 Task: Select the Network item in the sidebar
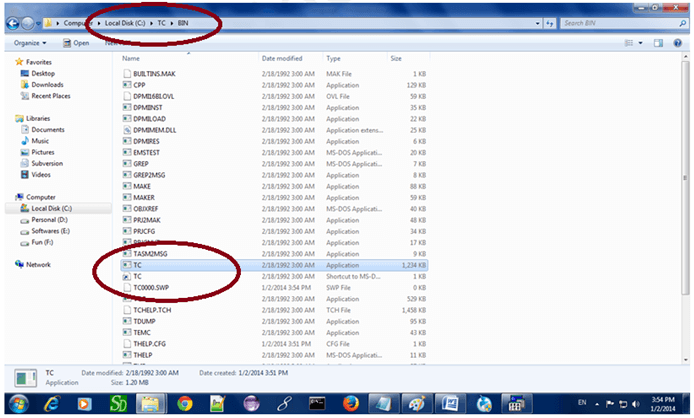(37, 265)
